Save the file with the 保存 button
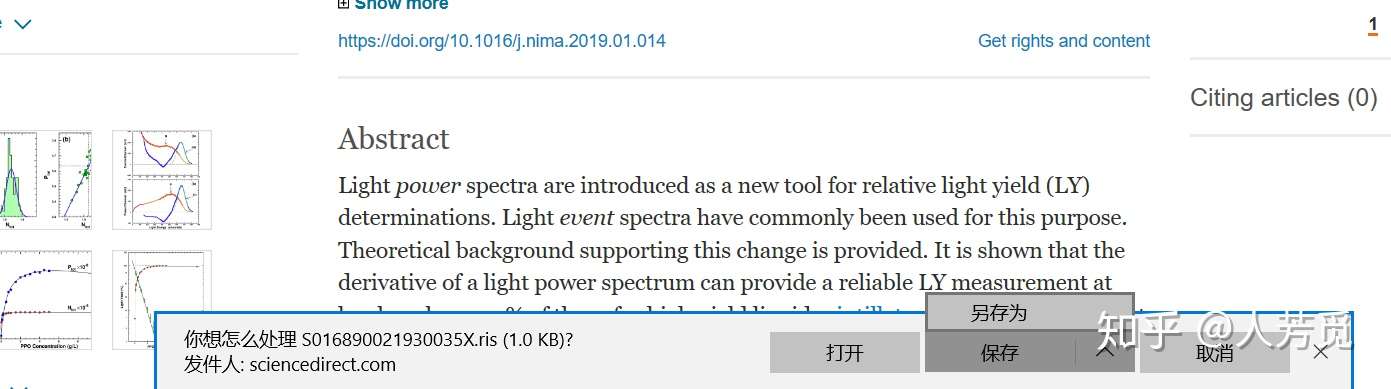Image resolution: width=1391 pixels, height=389 pixels. point(999,352)
